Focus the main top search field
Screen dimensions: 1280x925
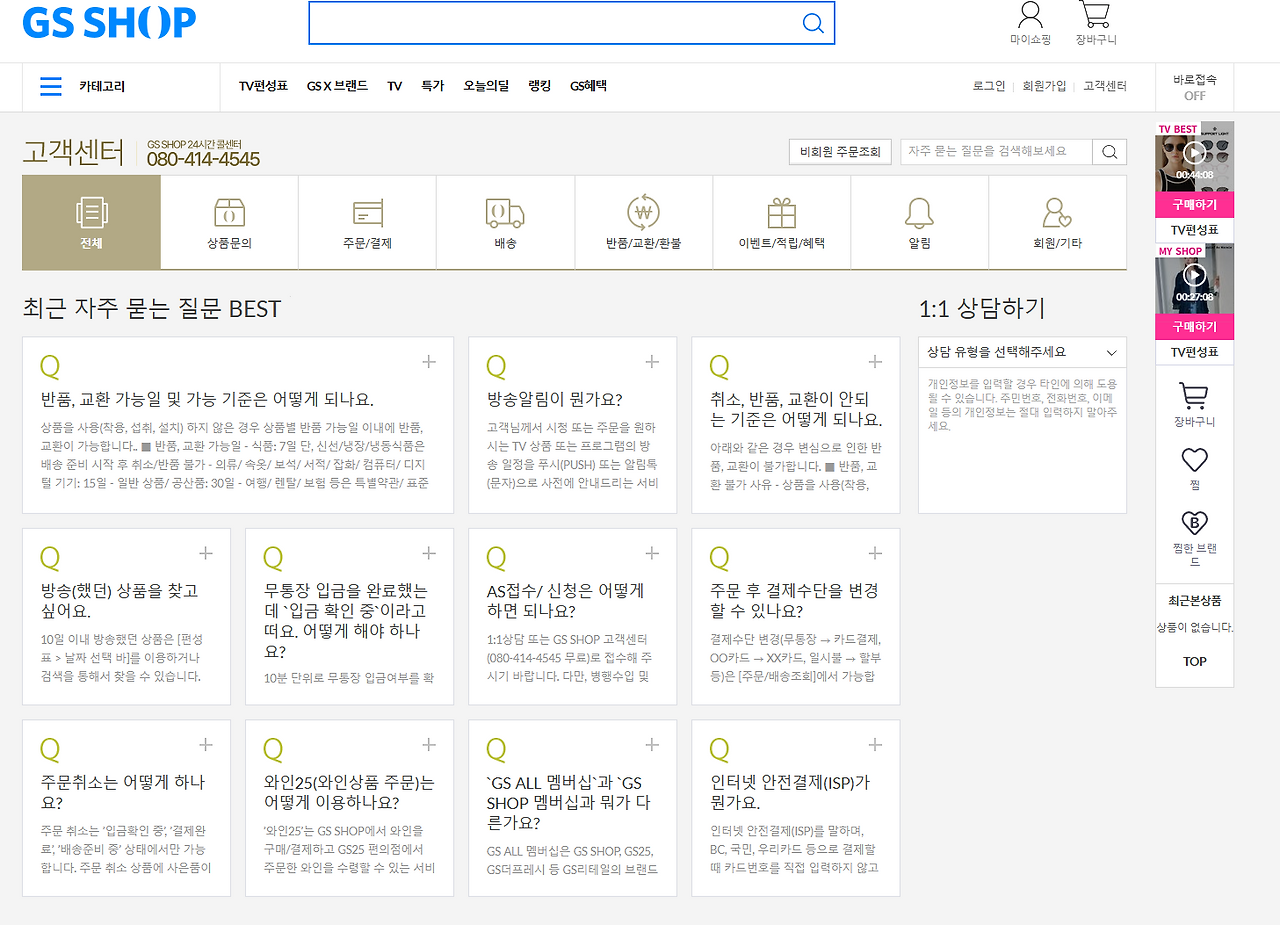pyautogui.click(x=555, y=23)
